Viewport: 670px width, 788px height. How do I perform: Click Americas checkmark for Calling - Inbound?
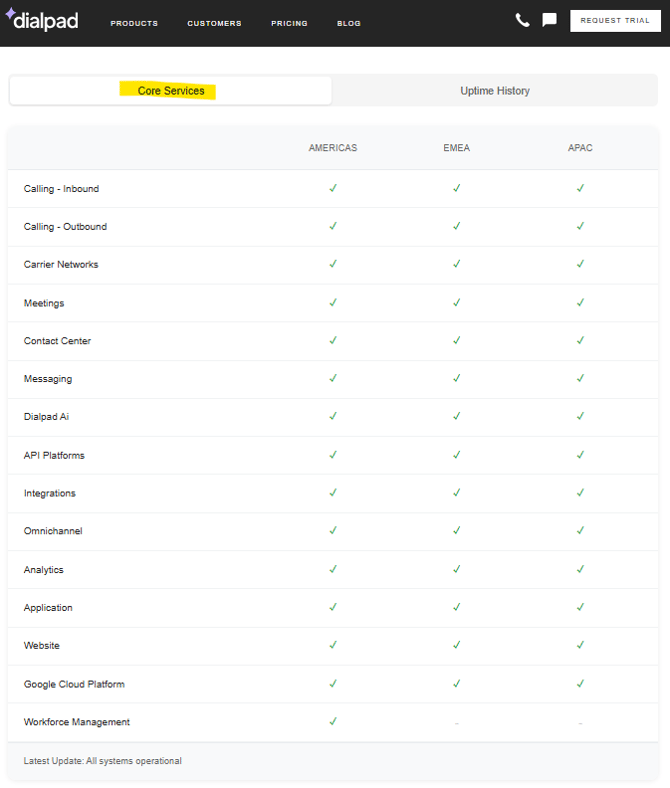click(333, 188)
